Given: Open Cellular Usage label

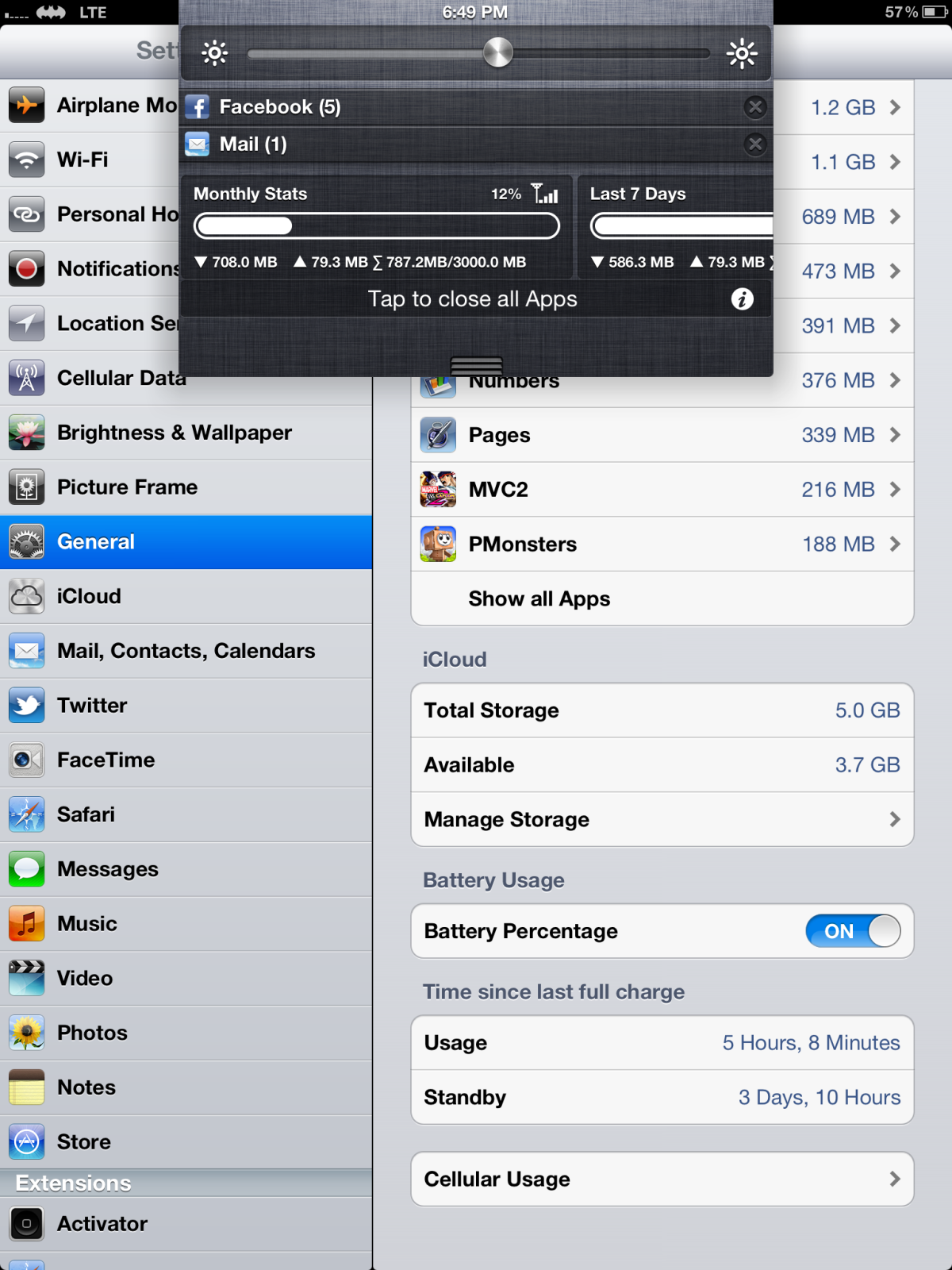Looking at the screenshot, I should click(x=497, y=1180).
